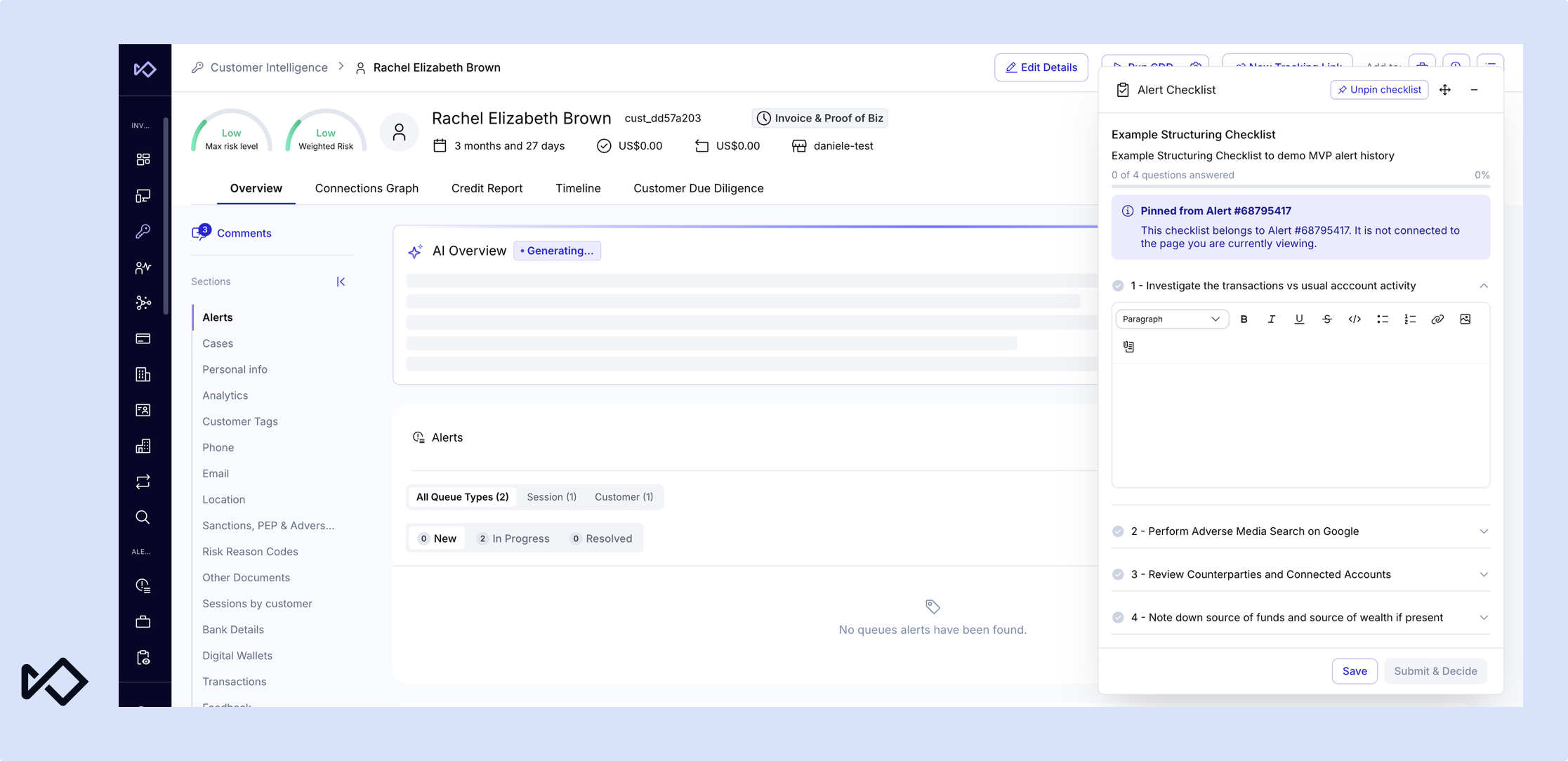The width and height of the screenshot is (1568, 761).
Task: Open the ID card icon in sidebar
Action: (143, 410)
